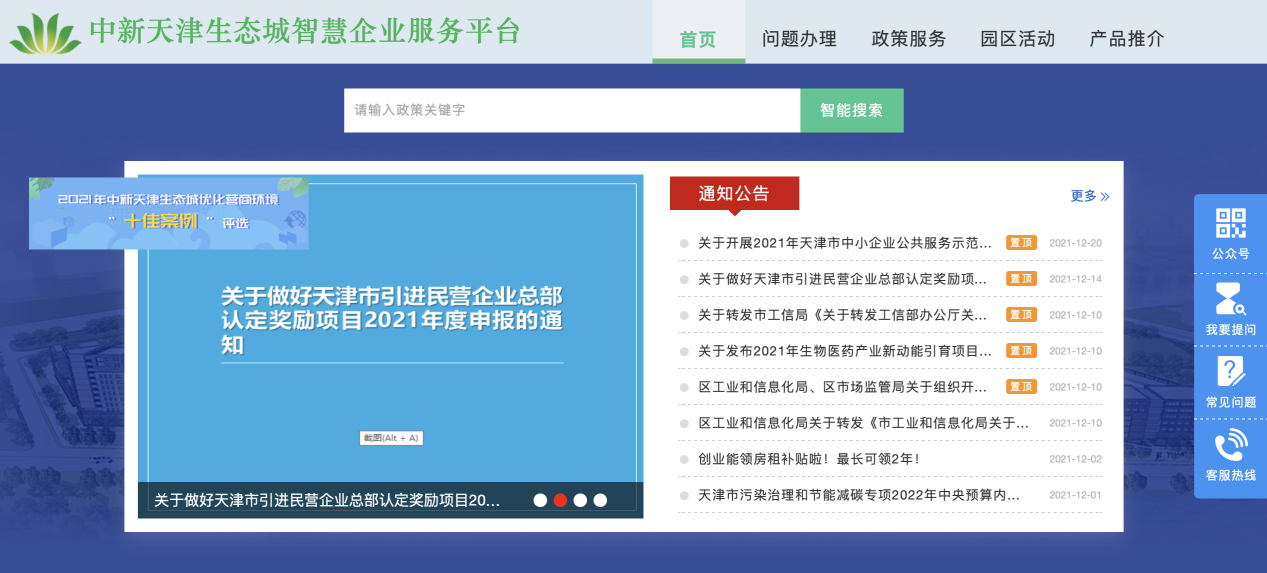Click the 置顶 badge dated 2021-12-20
Viewport: 1267px width, 573px height.
[1021, 243]
